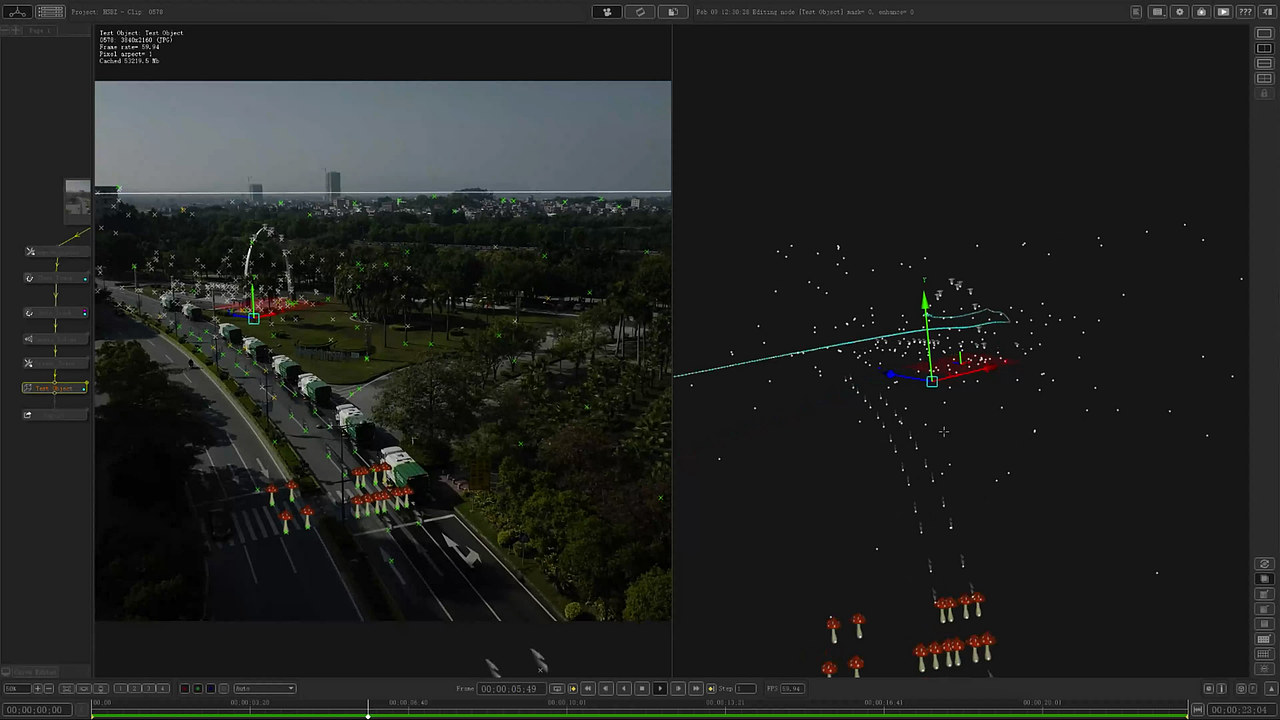Viewport: 1280px width, 720px height.
Task: Click the zoom percentage field
Action: tap(17, 688)
